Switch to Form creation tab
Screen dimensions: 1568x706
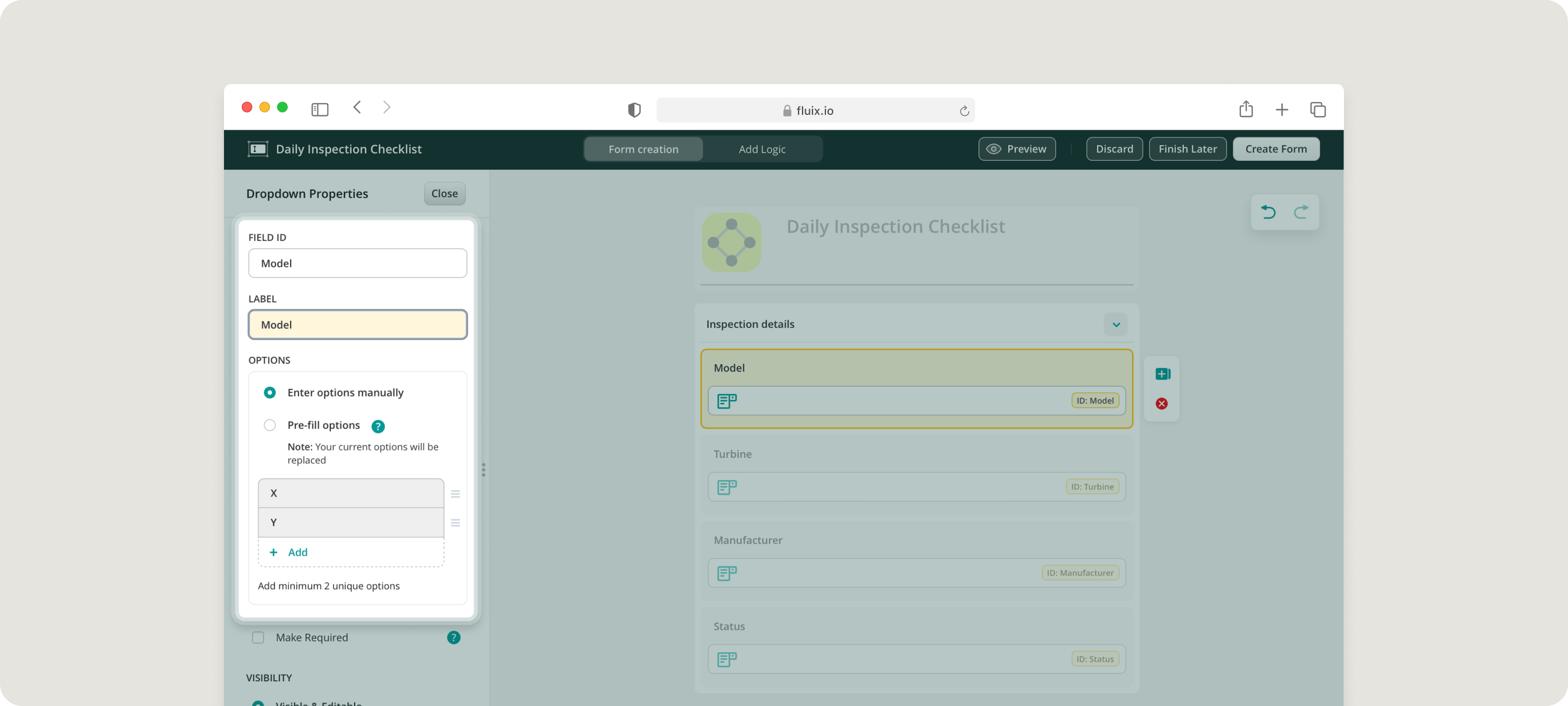tap(643, 149)
